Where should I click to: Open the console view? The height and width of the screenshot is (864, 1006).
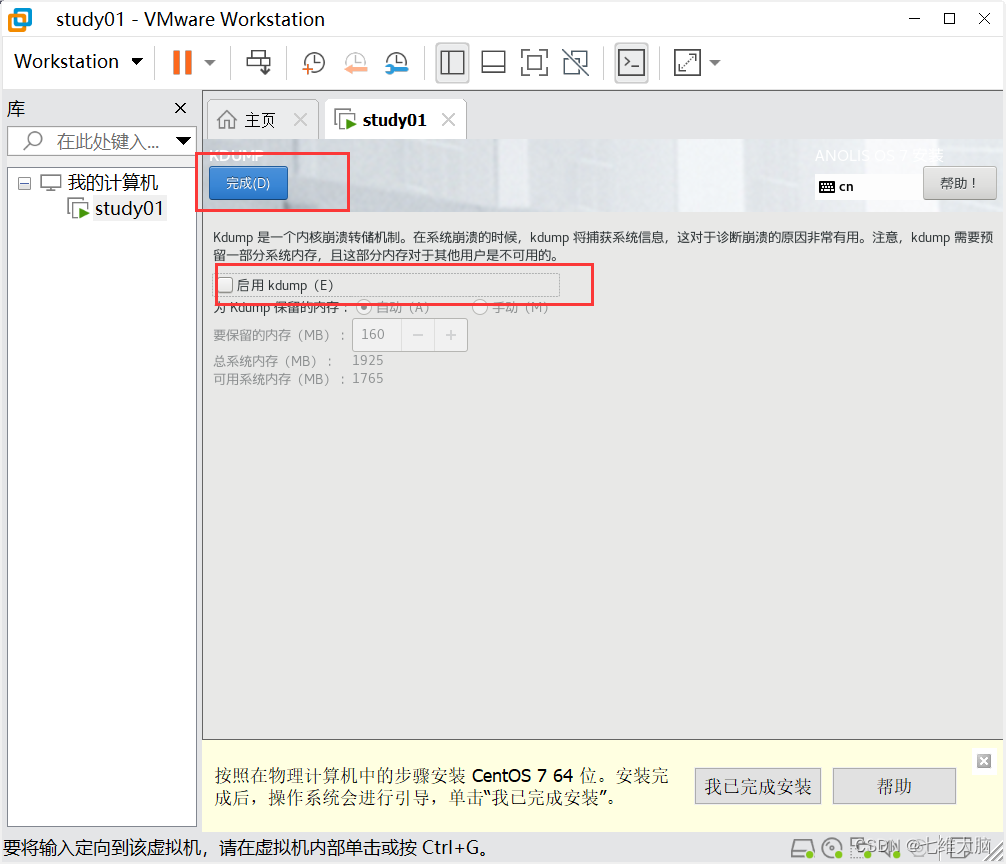click(x=631, y=63)
